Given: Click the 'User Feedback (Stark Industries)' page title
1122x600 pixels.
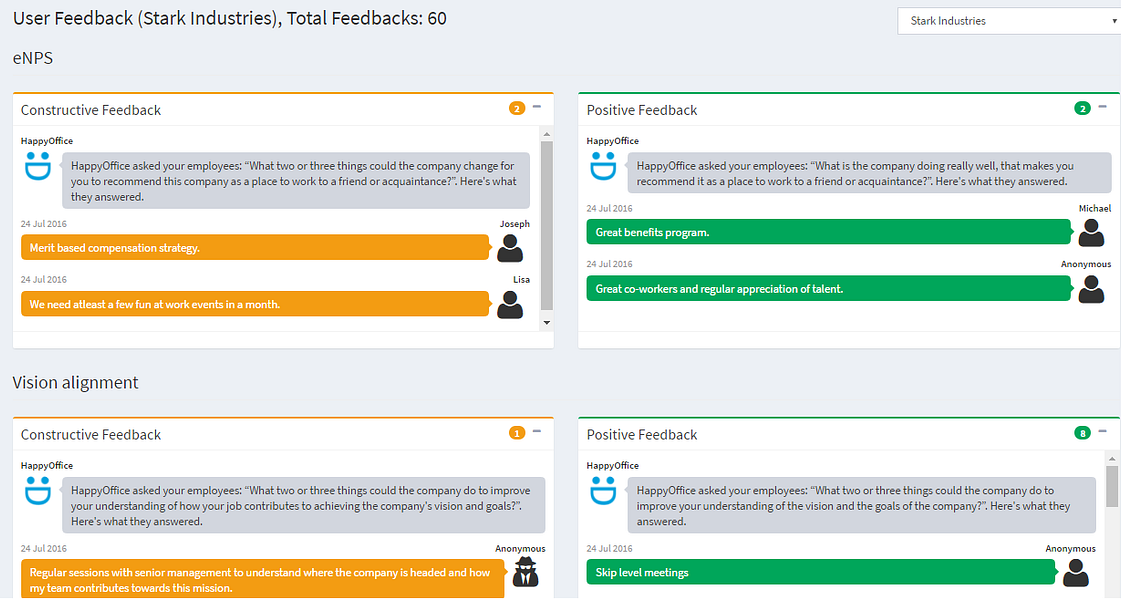Looking at the screenshot, I should [229, 18].
